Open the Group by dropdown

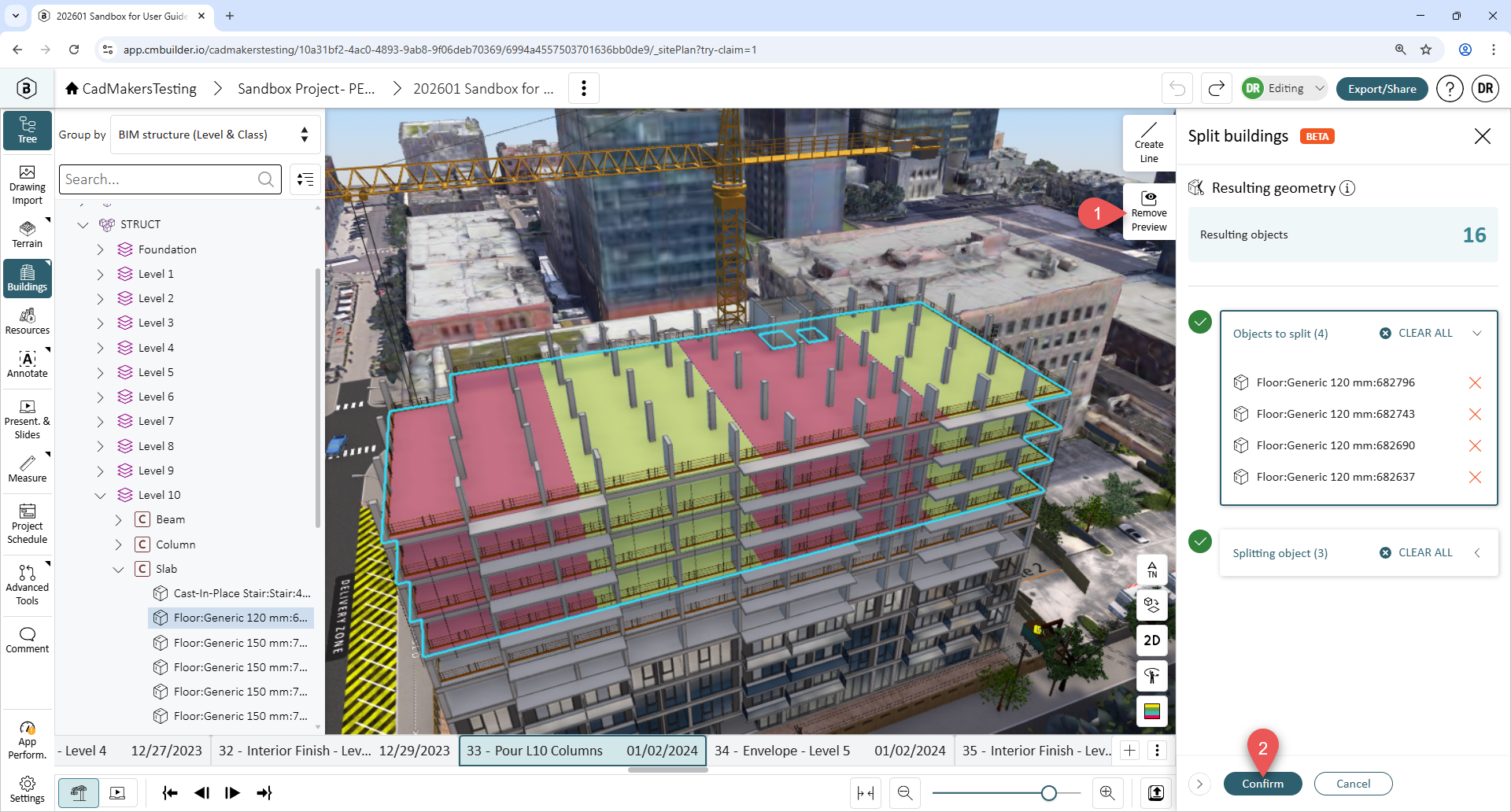(x=216, y=135)
